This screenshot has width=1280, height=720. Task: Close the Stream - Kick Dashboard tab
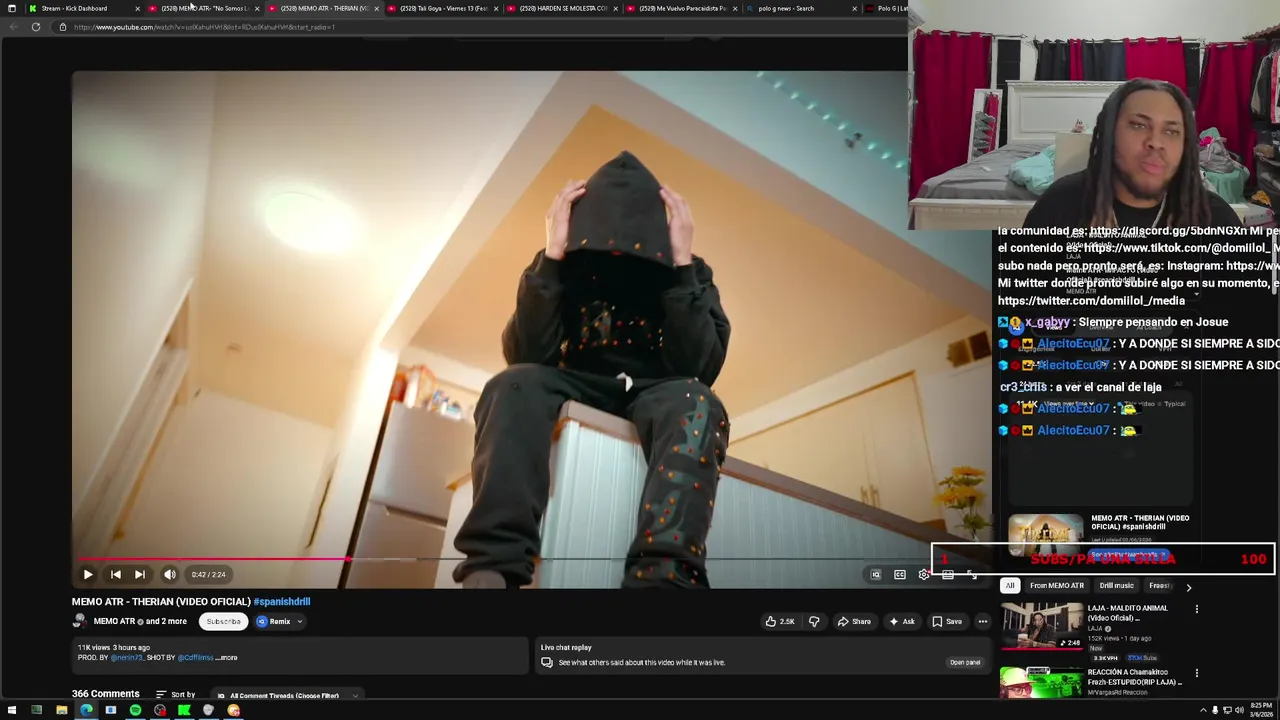coord(137,8)
